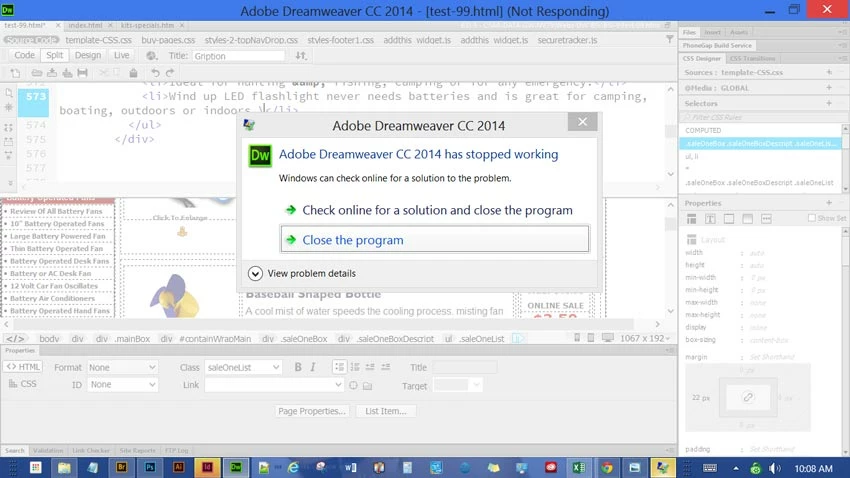Open the Format dropdown showing None

click(122, 367)
